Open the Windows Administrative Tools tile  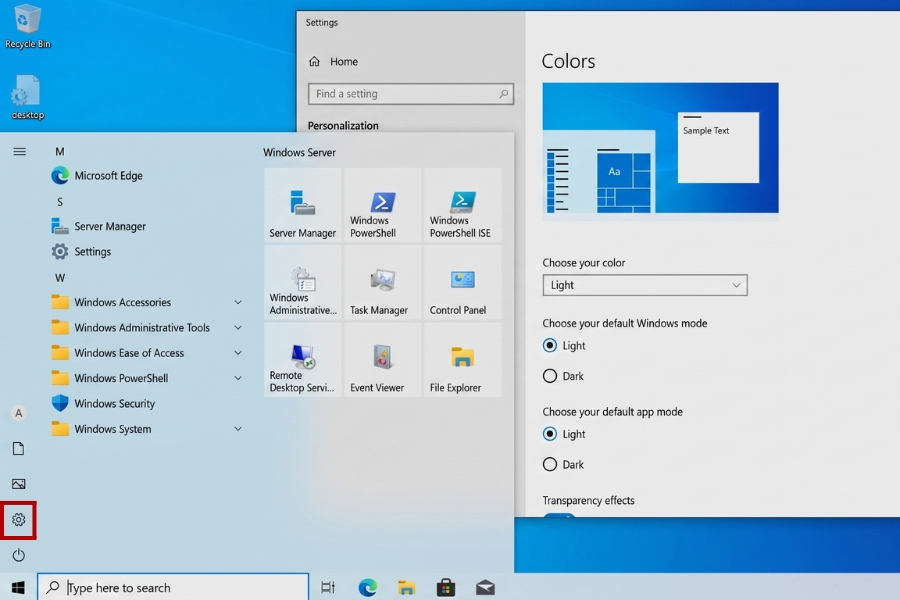tap(302, 282)
